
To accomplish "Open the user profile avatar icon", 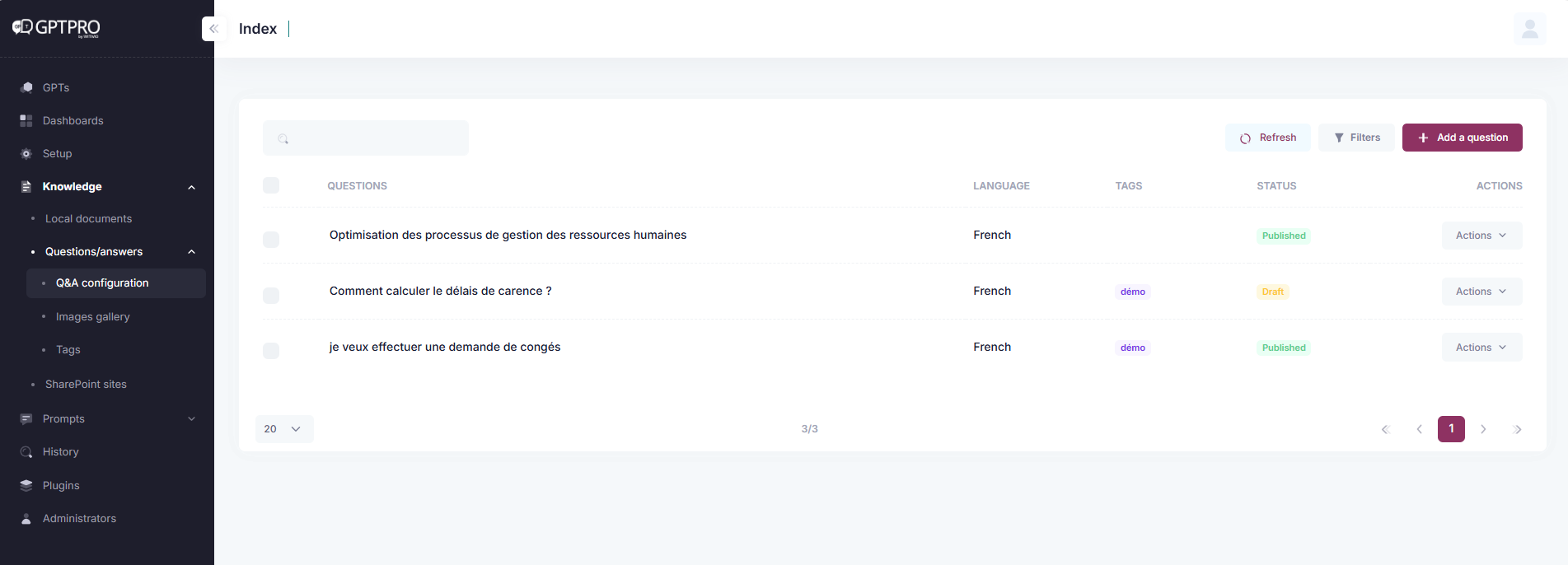I will (1529, 29).
